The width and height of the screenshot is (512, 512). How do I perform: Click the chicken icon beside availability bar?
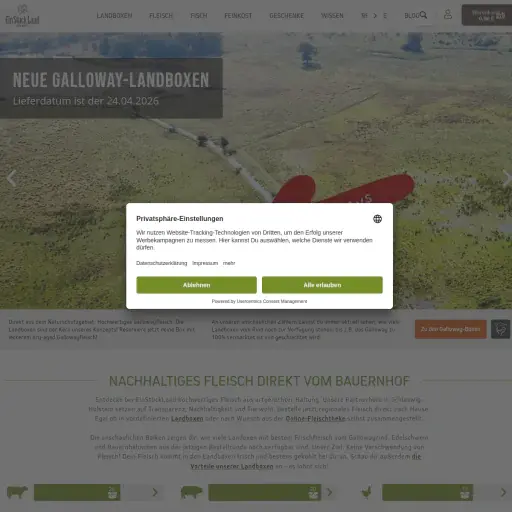(367, 492)
